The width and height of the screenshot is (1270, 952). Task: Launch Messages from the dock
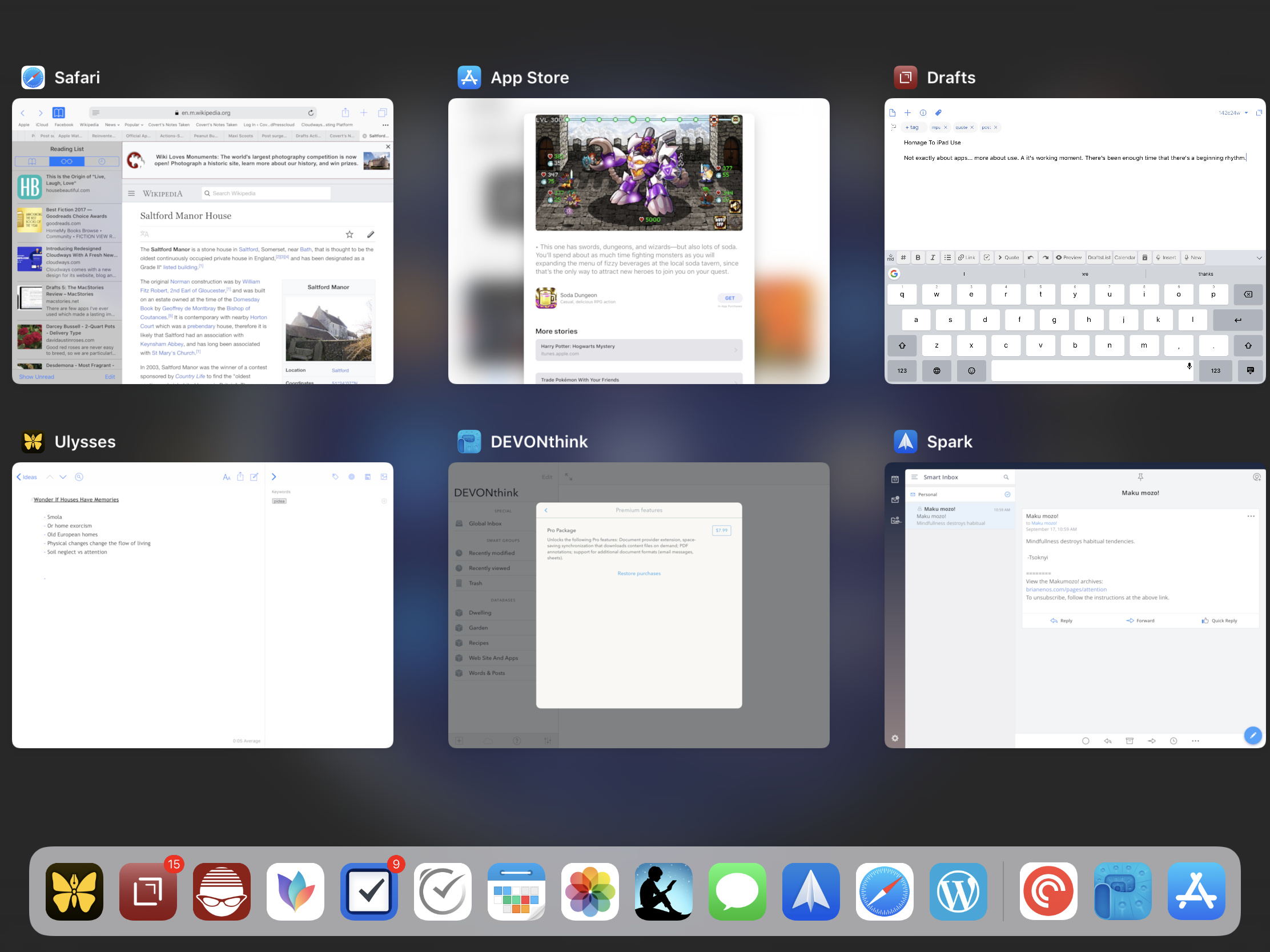coord(737,890)
